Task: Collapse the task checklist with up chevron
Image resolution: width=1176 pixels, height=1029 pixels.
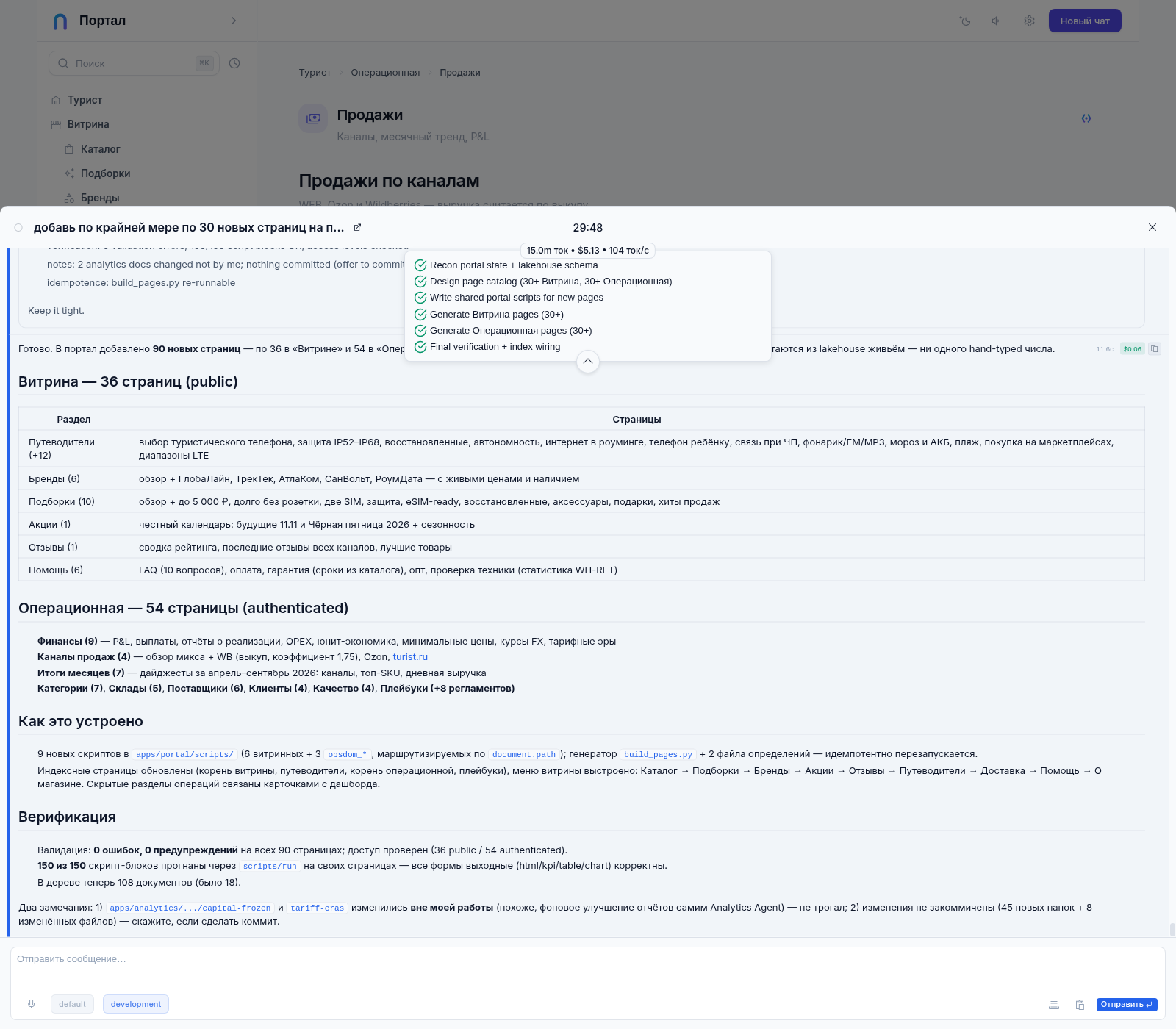Action: point(588,362)
